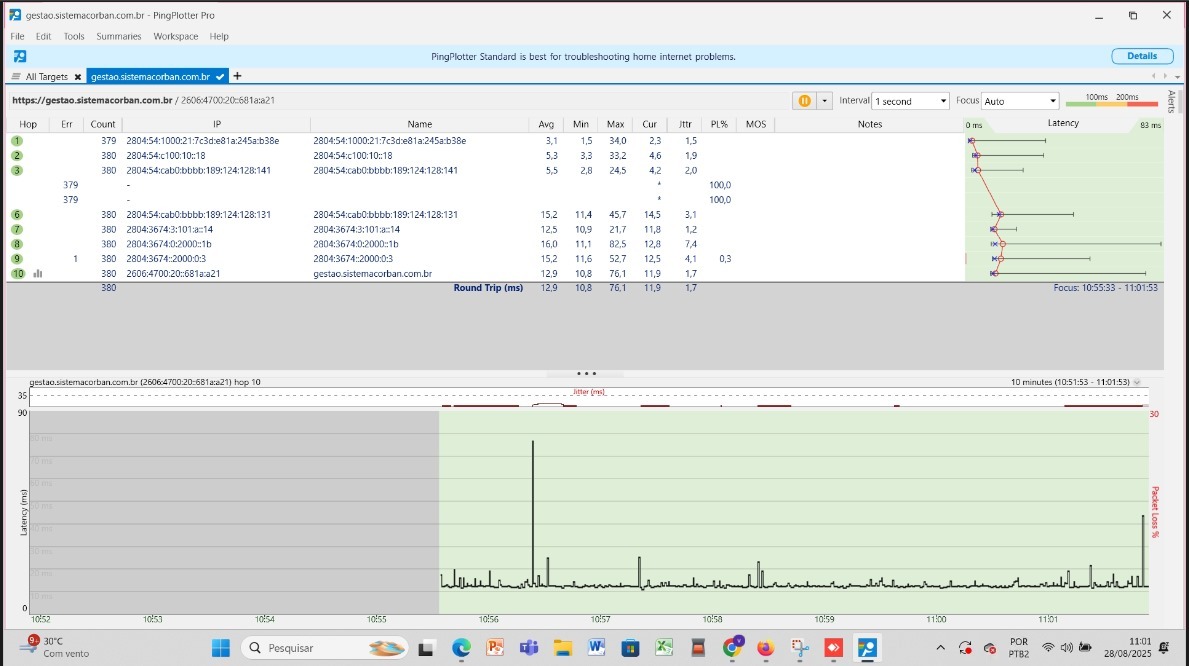Open the Alerts side panel

(x=1172, y=101)
